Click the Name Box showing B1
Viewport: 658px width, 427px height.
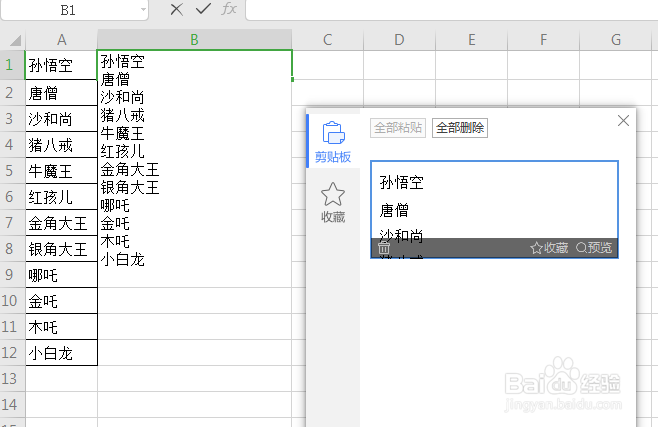pos(68,10)
